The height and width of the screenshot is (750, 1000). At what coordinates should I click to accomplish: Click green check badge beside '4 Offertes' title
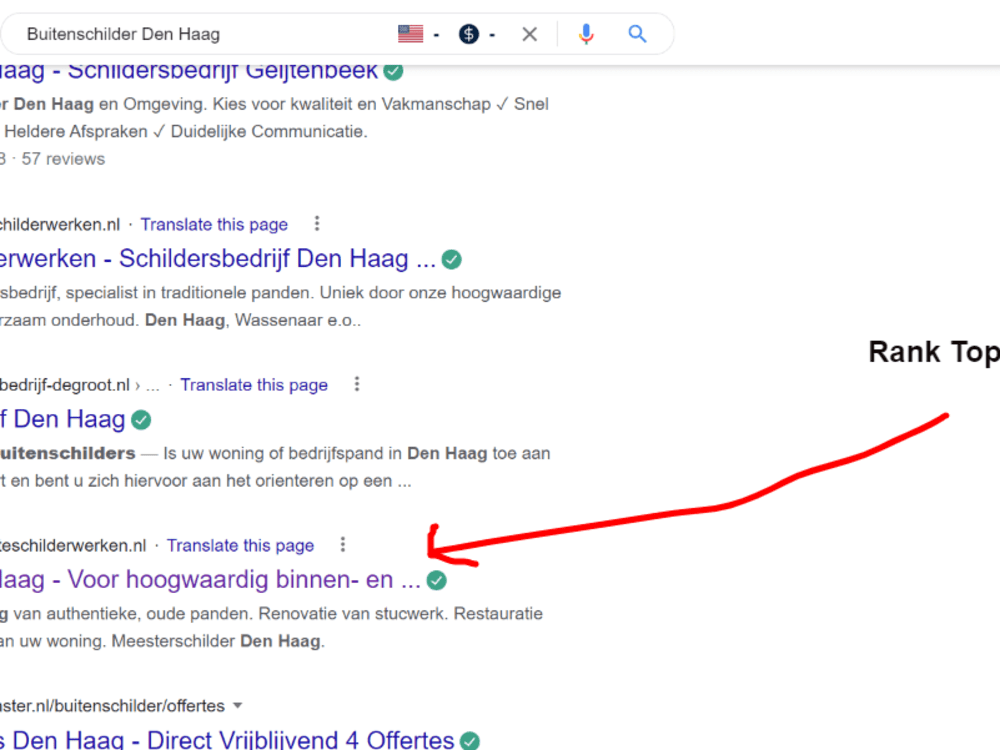click(x=470, y=741)
